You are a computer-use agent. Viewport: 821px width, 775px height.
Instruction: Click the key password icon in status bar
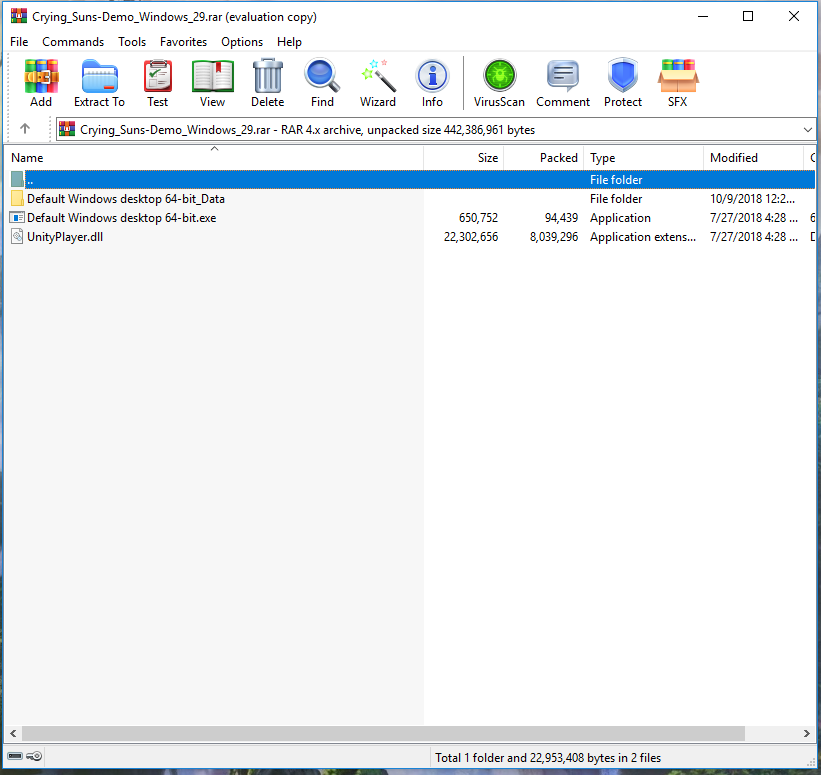[35, 756]
